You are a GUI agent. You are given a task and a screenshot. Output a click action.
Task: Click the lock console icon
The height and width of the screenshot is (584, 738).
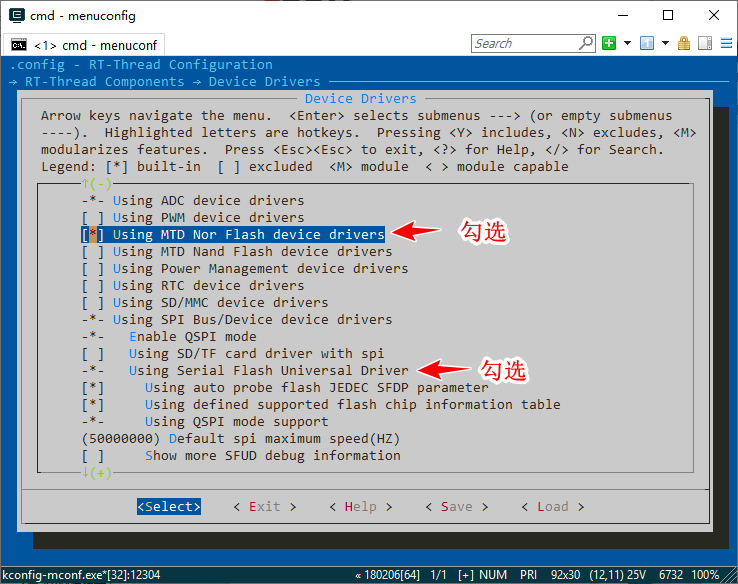click(684, 43)
